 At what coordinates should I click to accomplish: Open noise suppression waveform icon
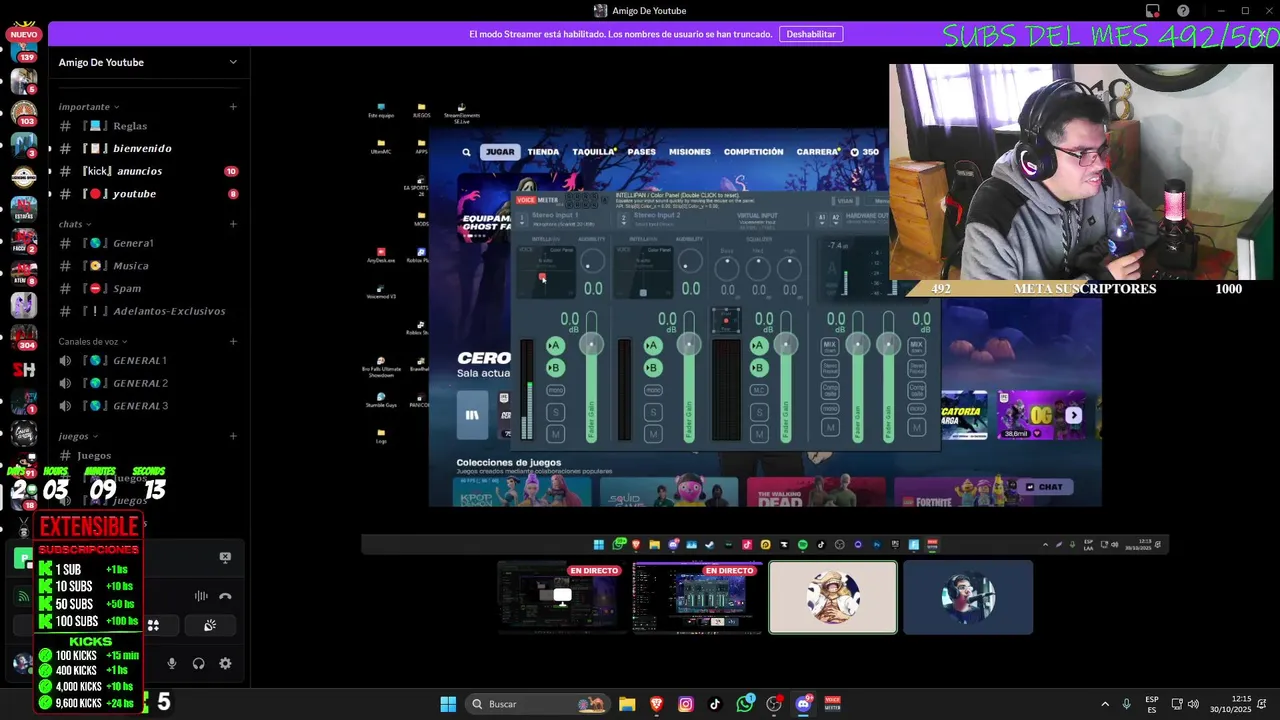coord(201,596)
